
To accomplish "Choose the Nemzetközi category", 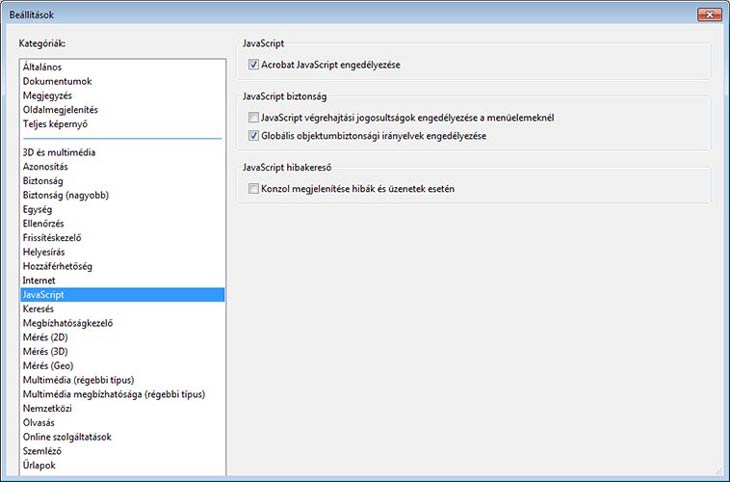I will 123,408.
